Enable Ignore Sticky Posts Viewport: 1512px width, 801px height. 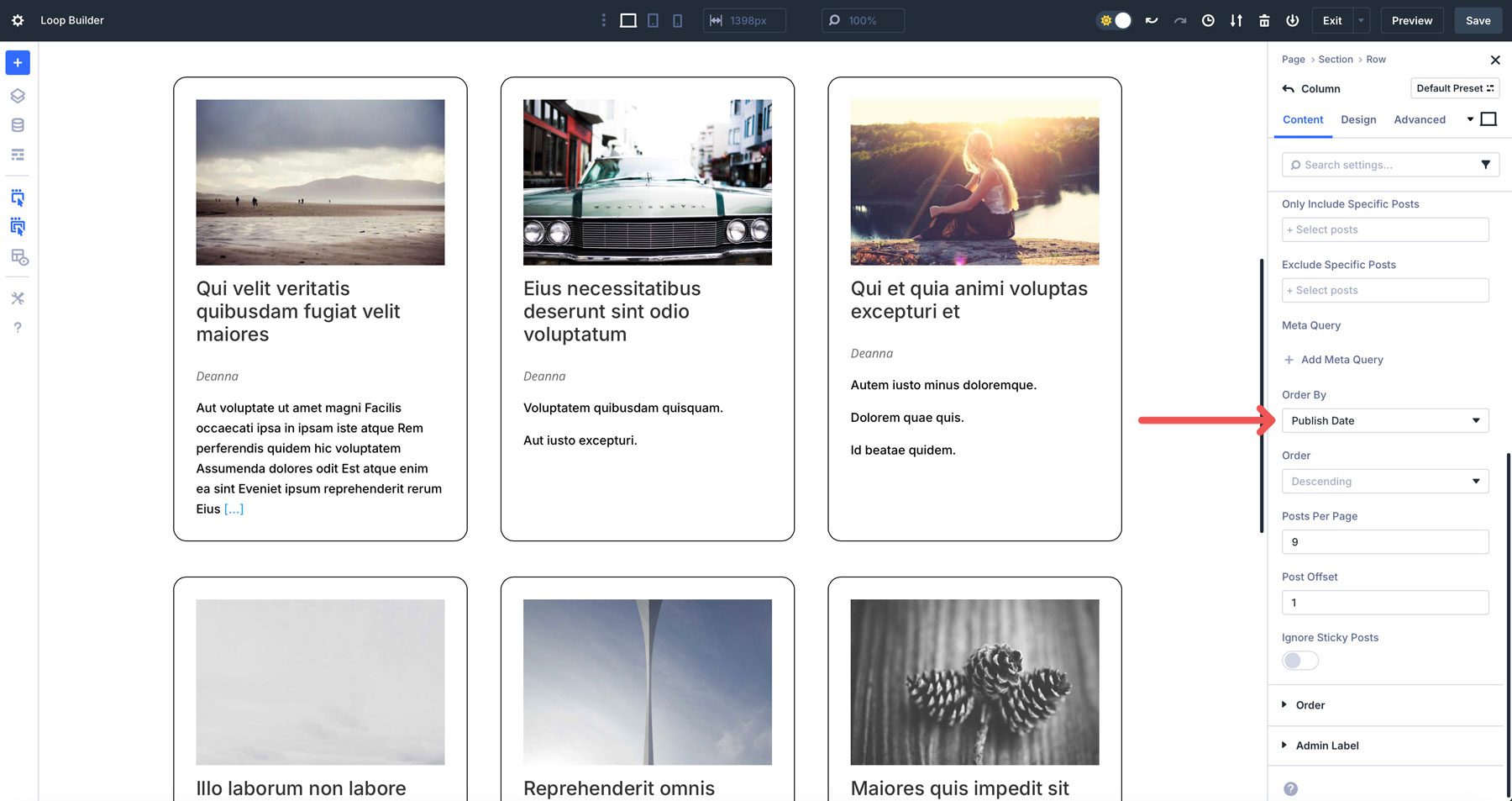pos(1299,661)
